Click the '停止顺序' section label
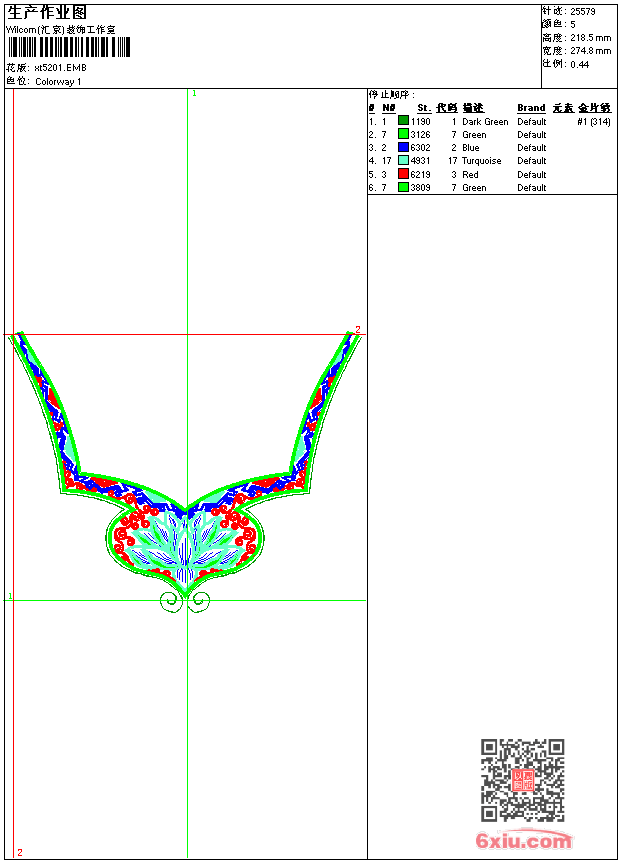 click(391, 94)
